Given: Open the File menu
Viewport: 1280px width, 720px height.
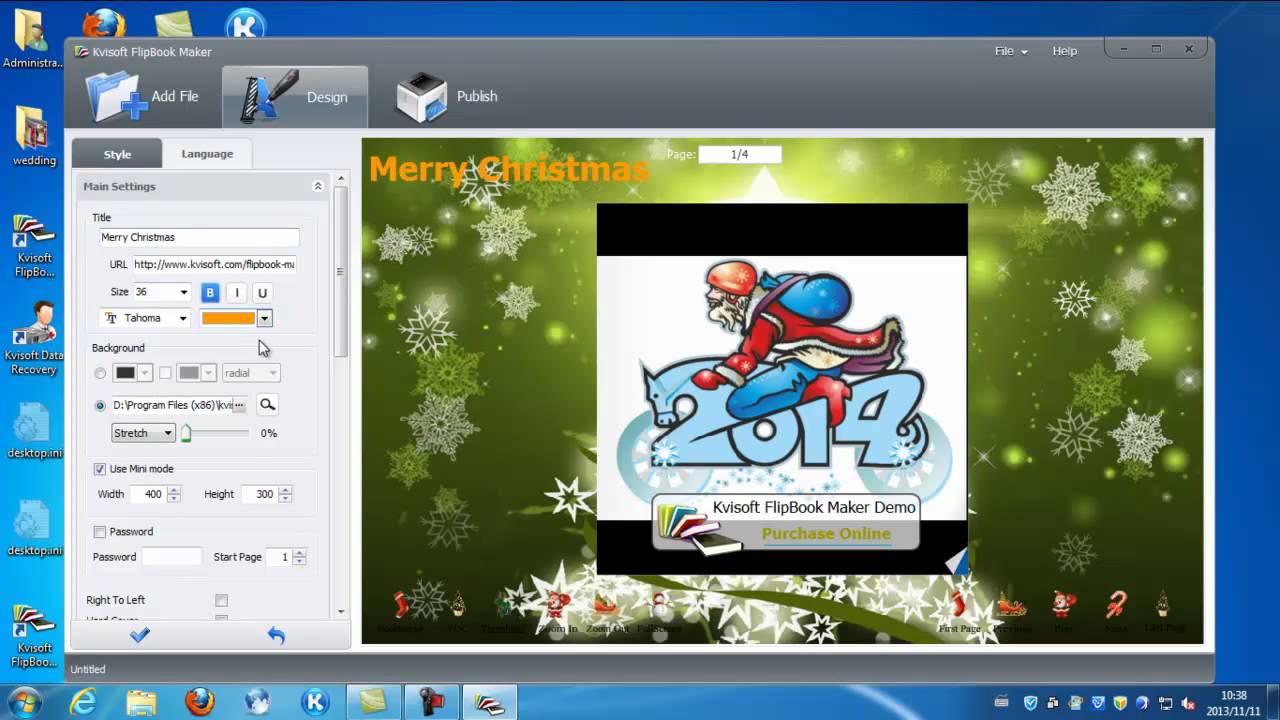Looking at the screenshot, I should (1010, 51).
